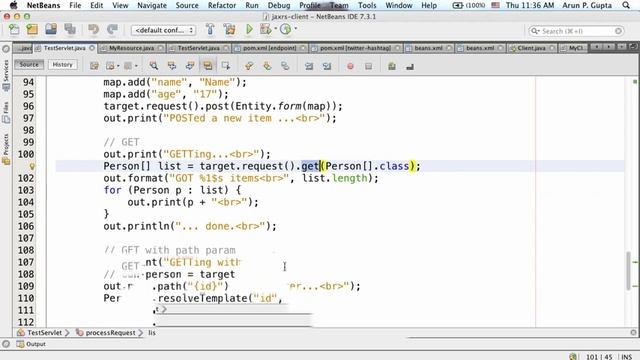The height and width of the screenshot is (360, 640).
Task: Open the Tools menu
Action: click(x=367, y=5)
